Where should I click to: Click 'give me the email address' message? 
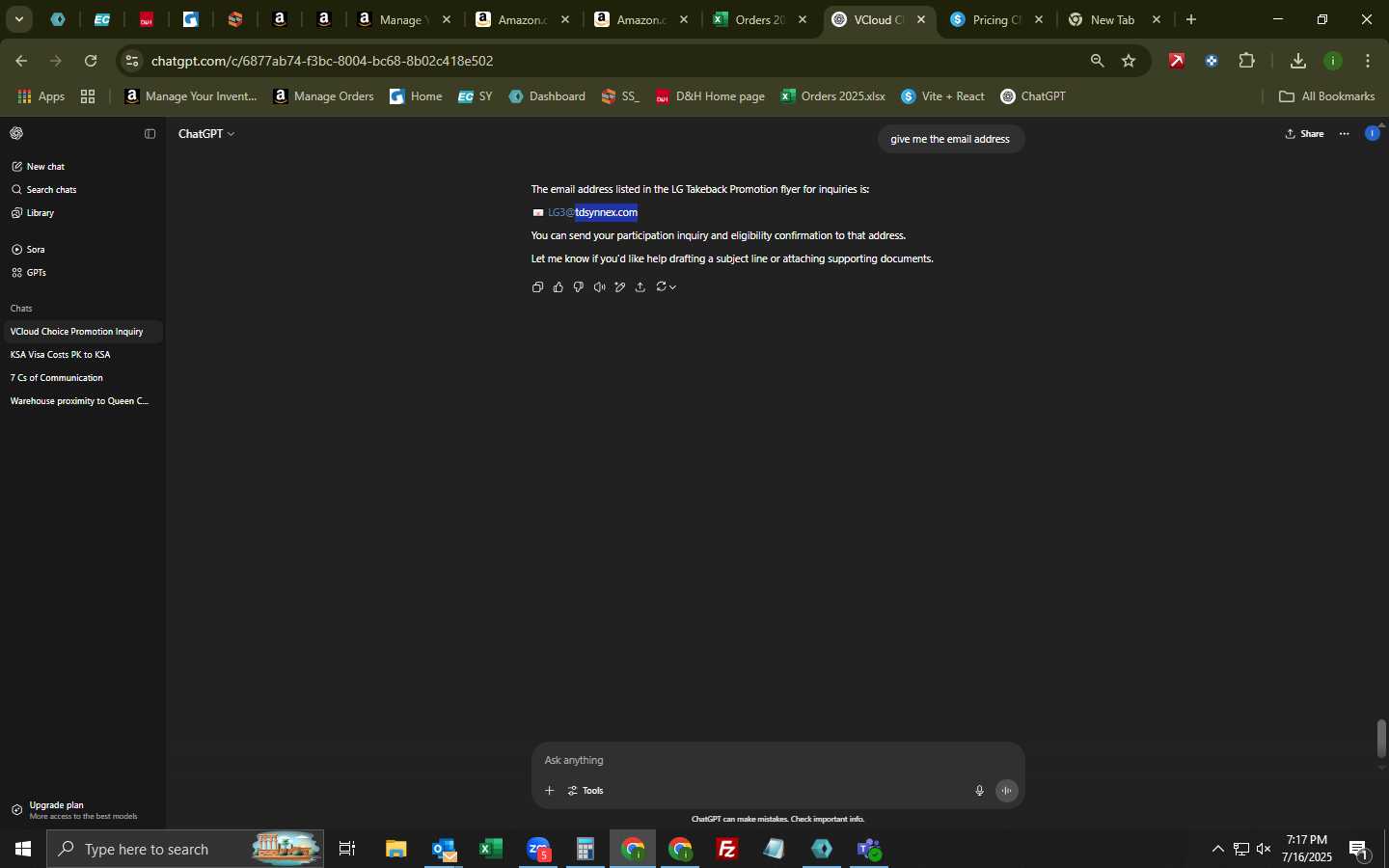pyautogui.click(x=950, y=140)
